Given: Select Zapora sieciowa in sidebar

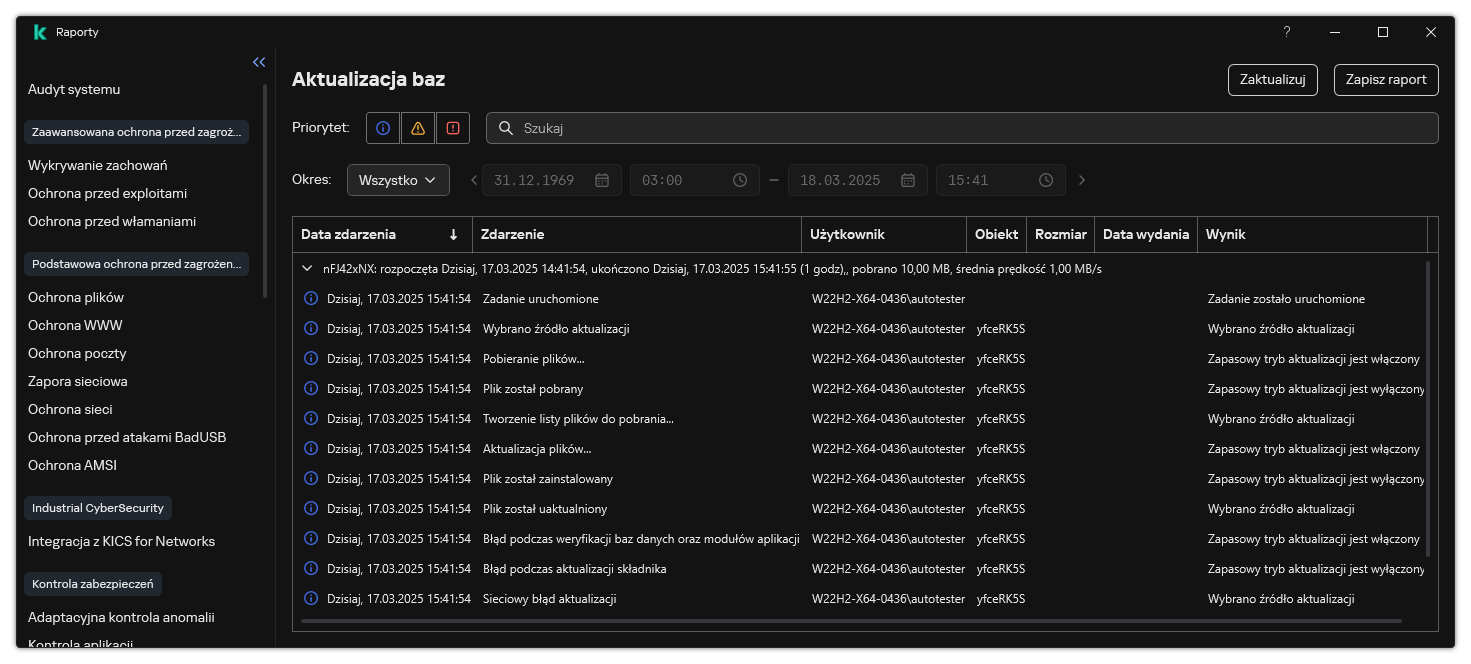Looking at the screenshot, I should pyautogui.click(x=78, y=381).
